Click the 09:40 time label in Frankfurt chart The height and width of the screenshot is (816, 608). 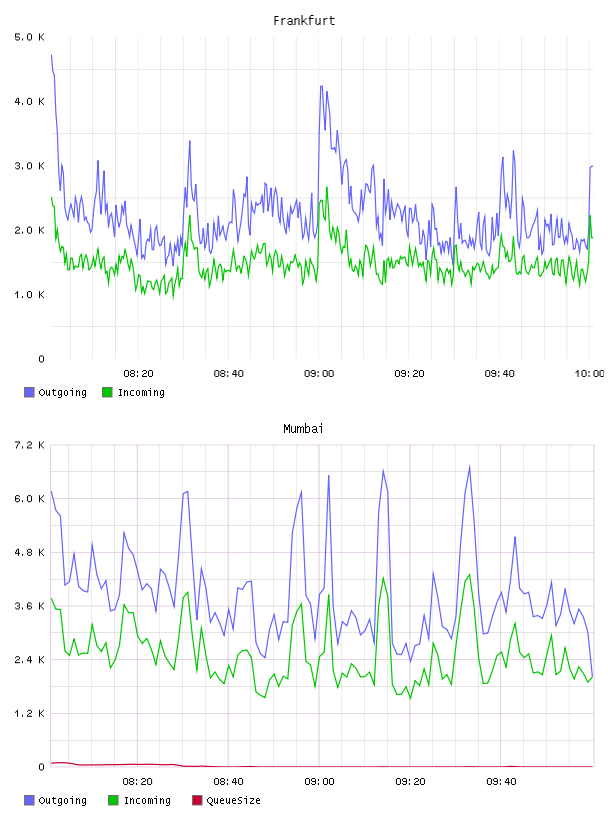(x=499, y=374)
